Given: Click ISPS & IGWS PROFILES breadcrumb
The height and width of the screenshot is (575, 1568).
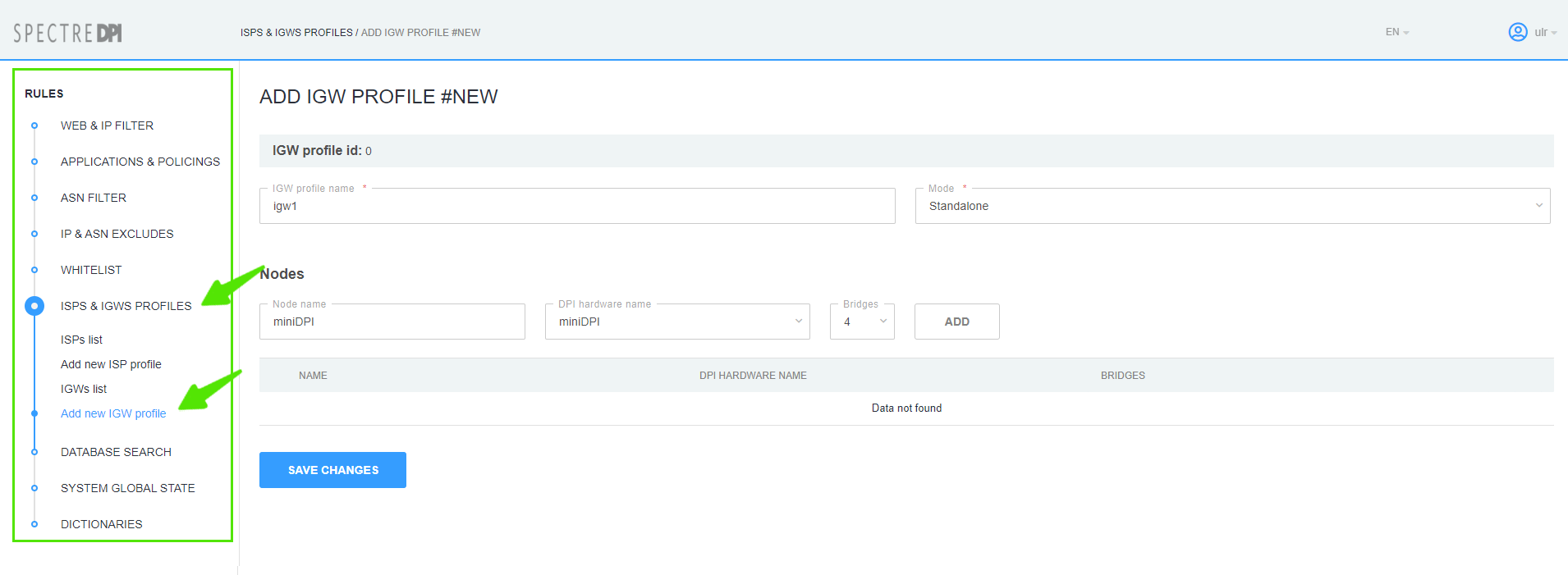Looking at the screenshot, I should point(296,33).
